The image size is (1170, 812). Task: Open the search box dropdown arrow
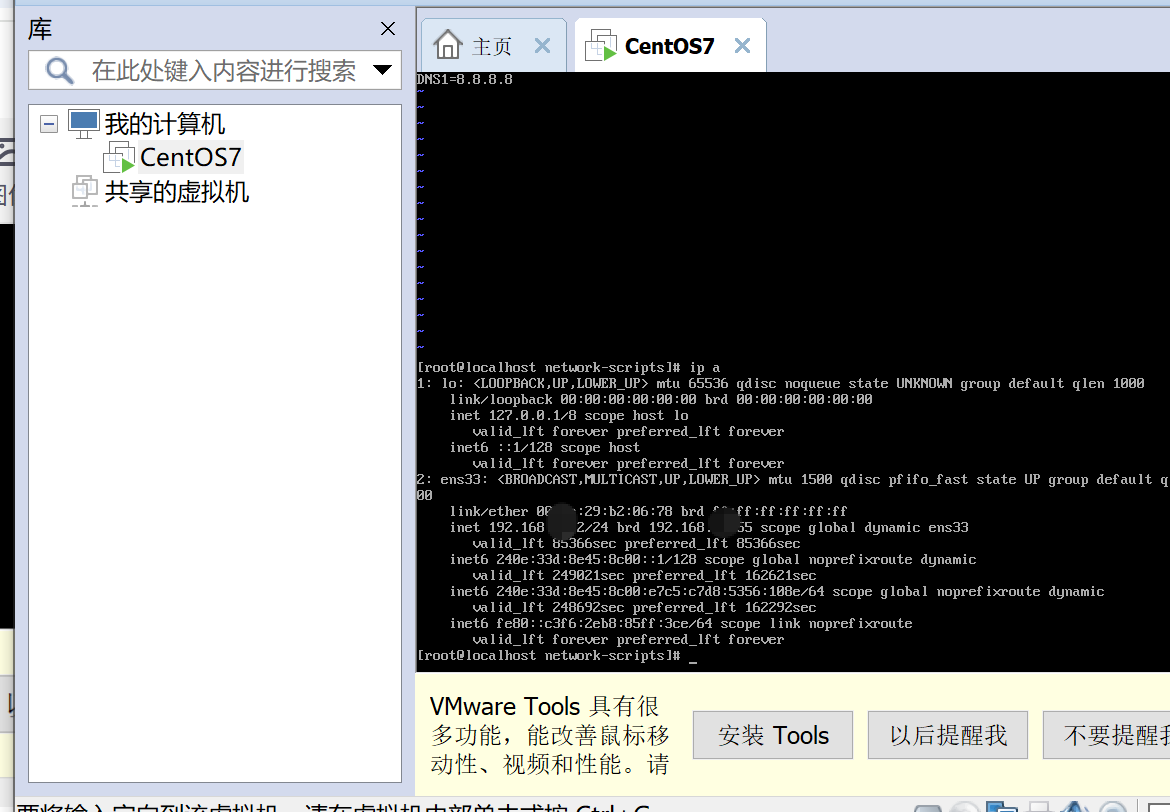click(x=382, y=70)
